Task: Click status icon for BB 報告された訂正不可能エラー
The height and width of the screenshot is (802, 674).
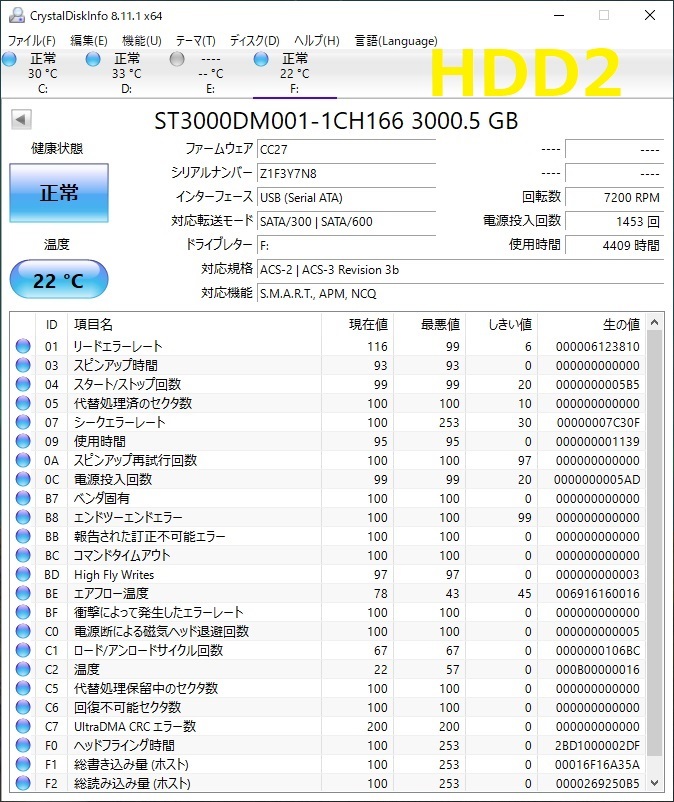Action: click(x=23, y=536)
